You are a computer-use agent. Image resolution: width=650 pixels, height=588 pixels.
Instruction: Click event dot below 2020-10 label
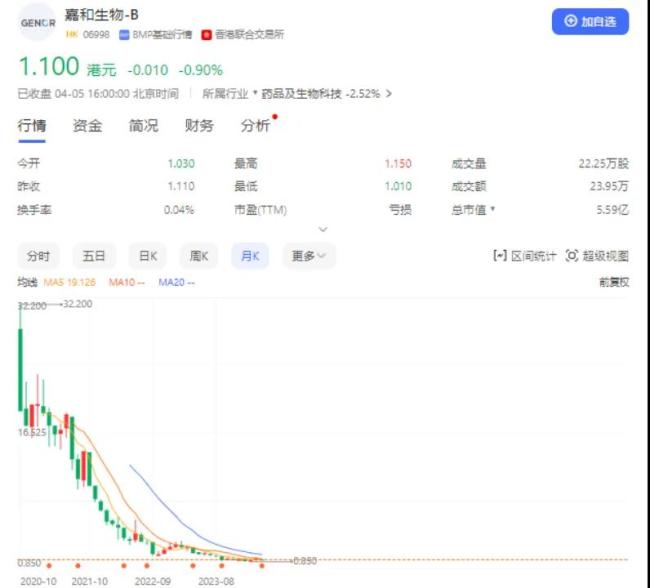[49, 566]
